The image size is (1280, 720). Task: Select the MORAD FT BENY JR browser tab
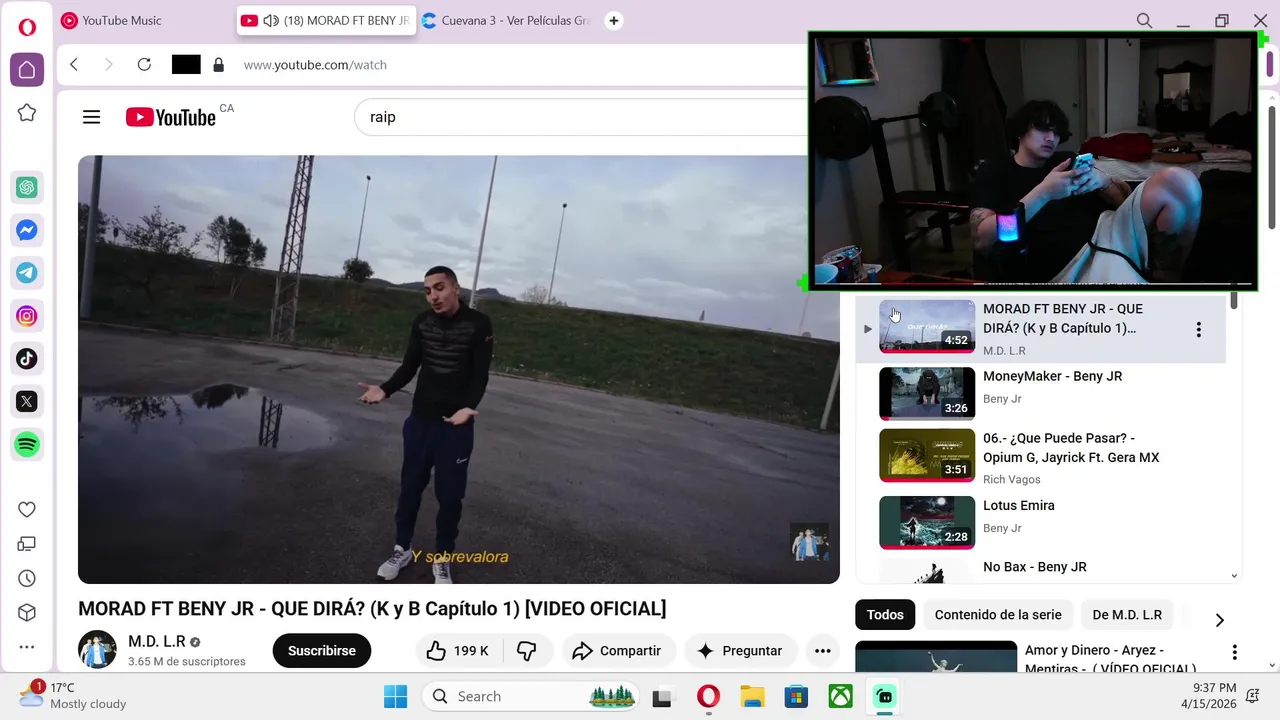click(x=326, y=21)
